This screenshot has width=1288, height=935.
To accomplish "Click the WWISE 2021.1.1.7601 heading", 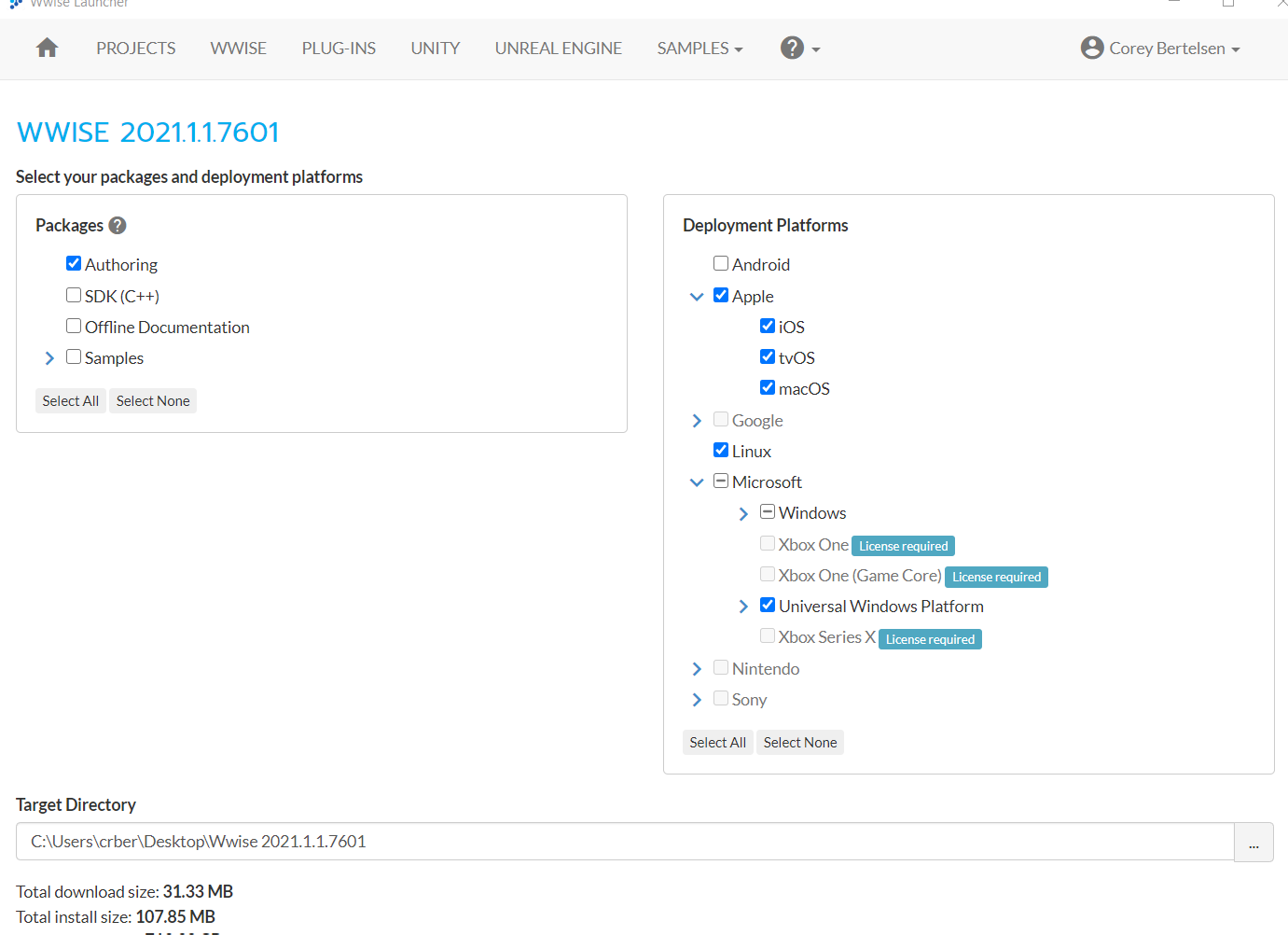I will click(148, 133).
